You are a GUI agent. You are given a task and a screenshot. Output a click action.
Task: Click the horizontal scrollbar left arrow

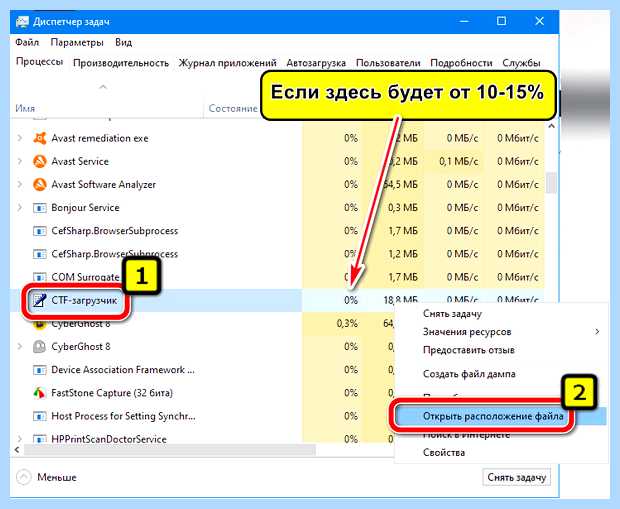point(17,450)
